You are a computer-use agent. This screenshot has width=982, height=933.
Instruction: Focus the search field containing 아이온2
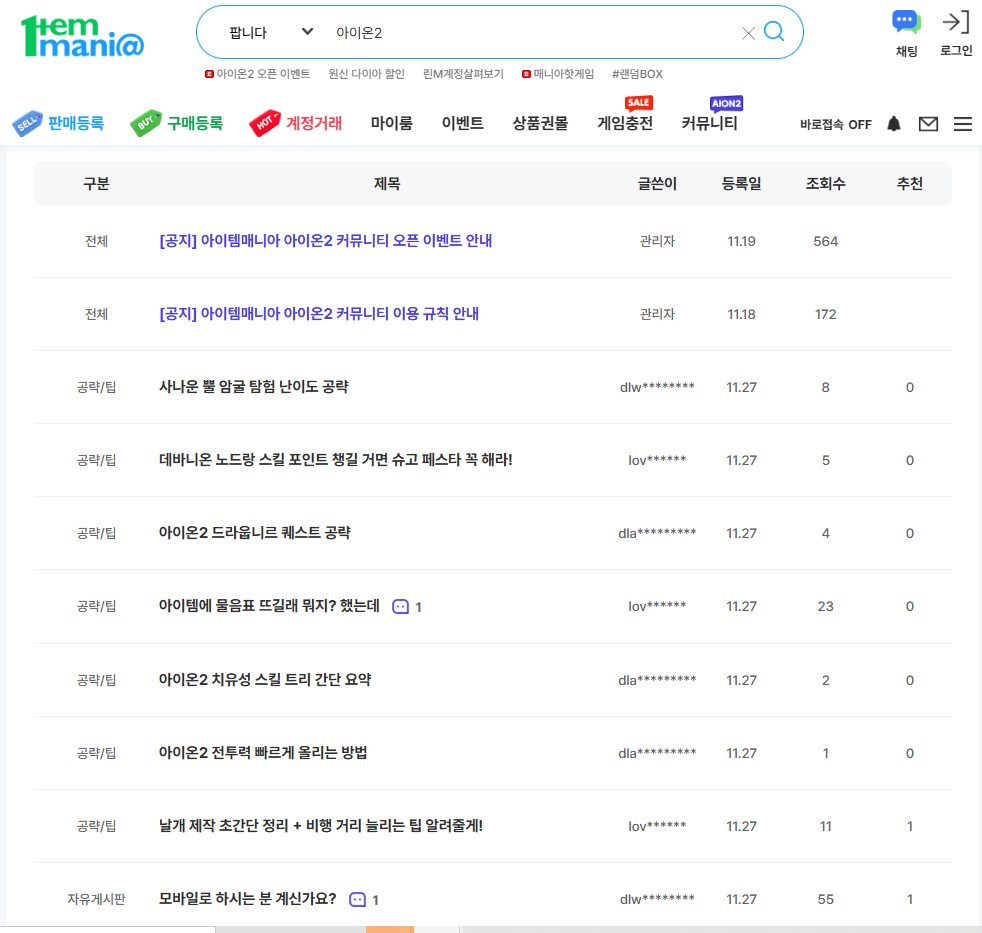tap(532, 33)
